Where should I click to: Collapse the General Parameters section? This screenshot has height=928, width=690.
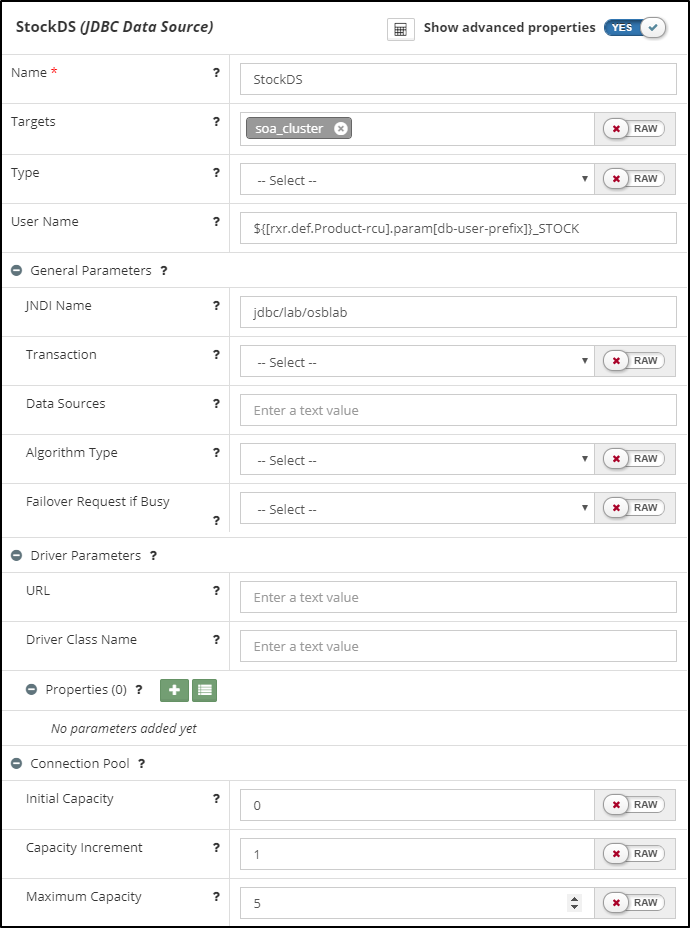point(16,270)
